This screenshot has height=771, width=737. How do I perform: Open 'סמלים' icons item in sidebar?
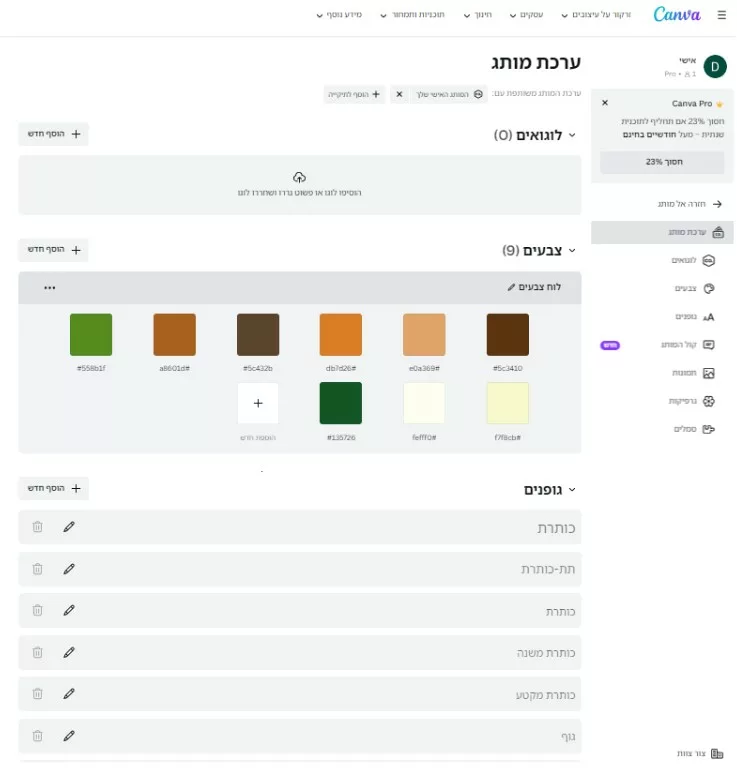693,429
